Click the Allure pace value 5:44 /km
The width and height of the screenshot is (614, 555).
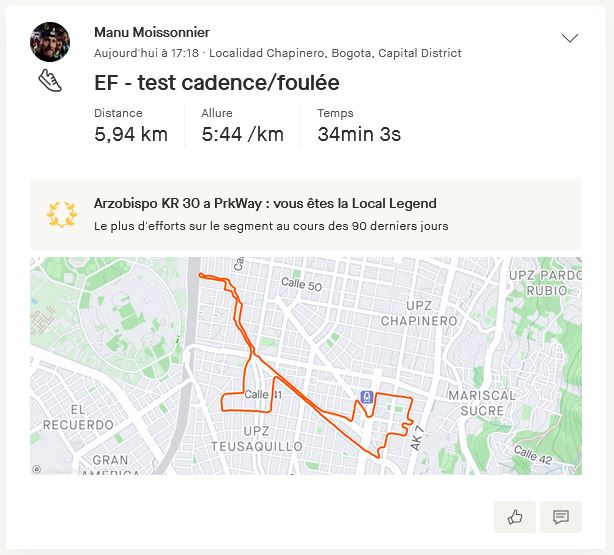242,134
